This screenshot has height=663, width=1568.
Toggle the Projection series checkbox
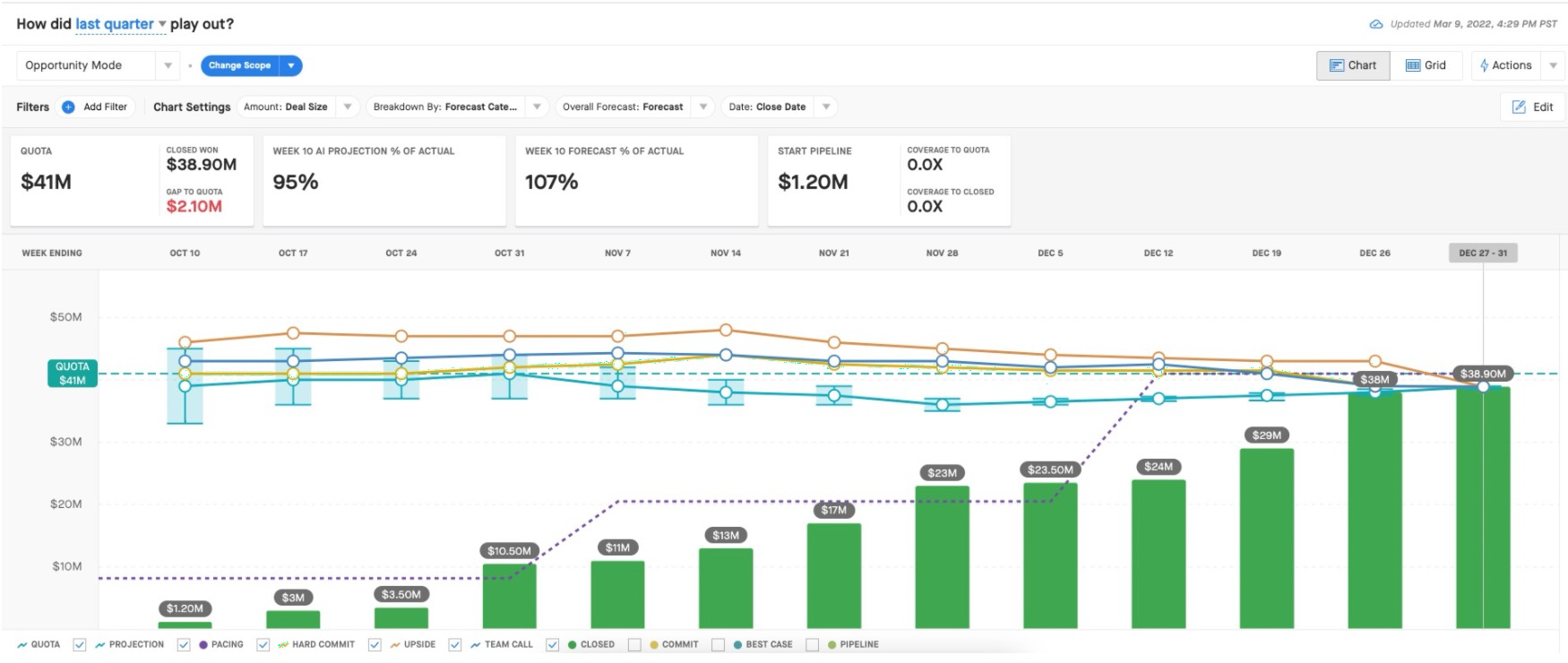tap(80, 644)
